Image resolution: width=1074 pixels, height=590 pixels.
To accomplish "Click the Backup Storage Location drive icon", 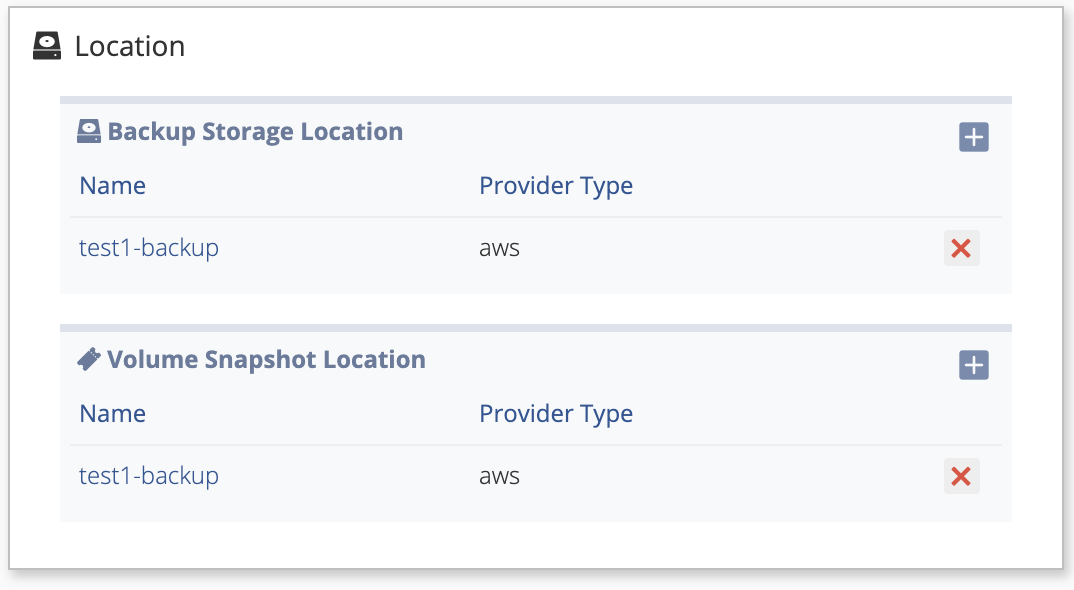I will pyautogui.click(x=88, y=131).
